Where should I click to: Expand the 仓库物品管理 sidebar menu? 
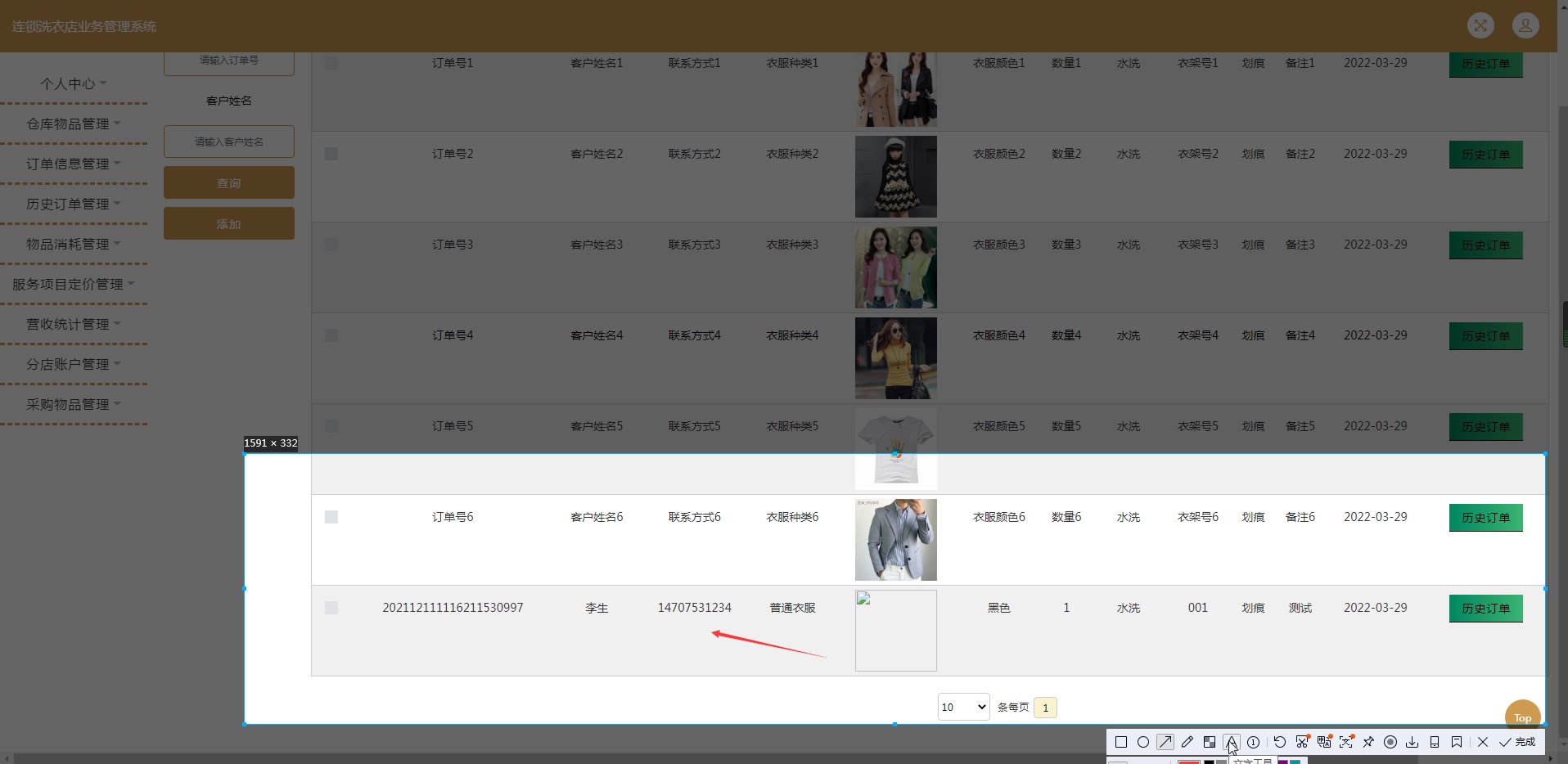(x=74, y=124)
